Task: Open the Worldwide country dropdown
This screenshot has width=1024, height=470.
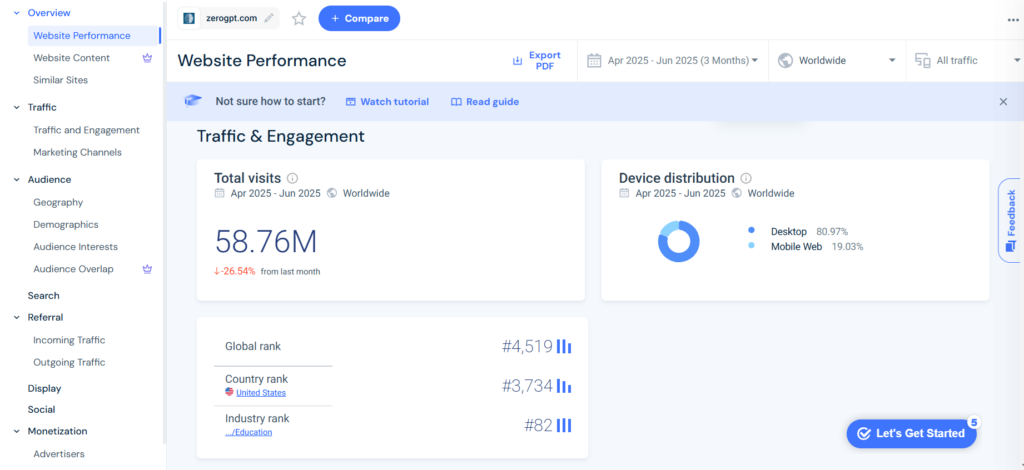Action: [837, 61]
